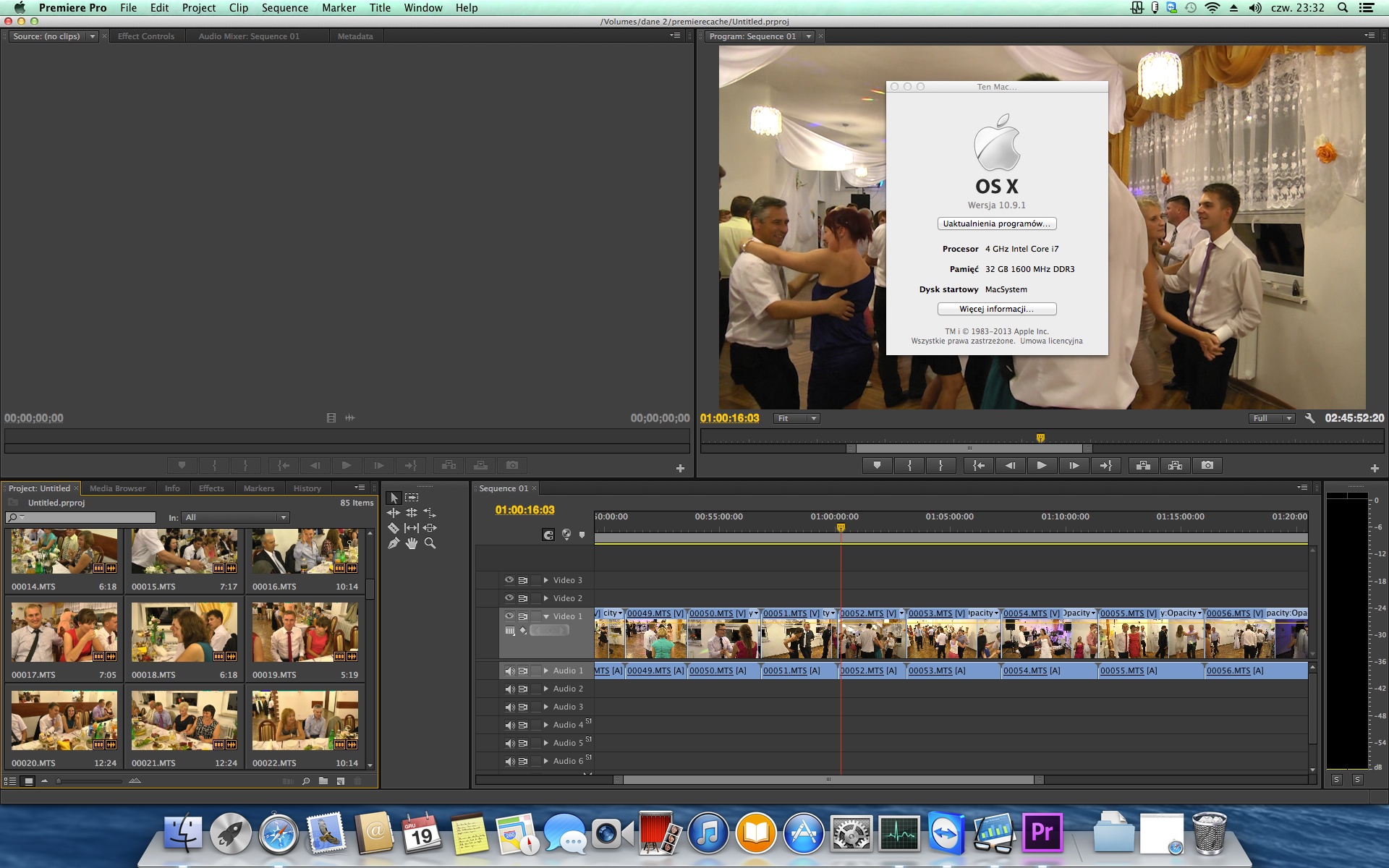Expand the Video 3 track
This screenshot has width=1389, height=868.
pyautogui.click(x=546, y=580)
